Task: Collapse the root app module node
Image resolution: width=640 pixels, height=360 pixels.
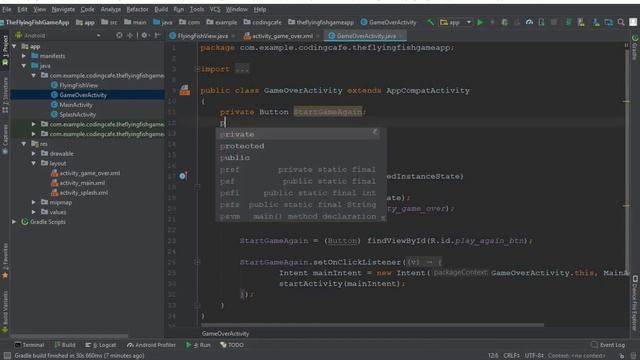Action: 14,46
